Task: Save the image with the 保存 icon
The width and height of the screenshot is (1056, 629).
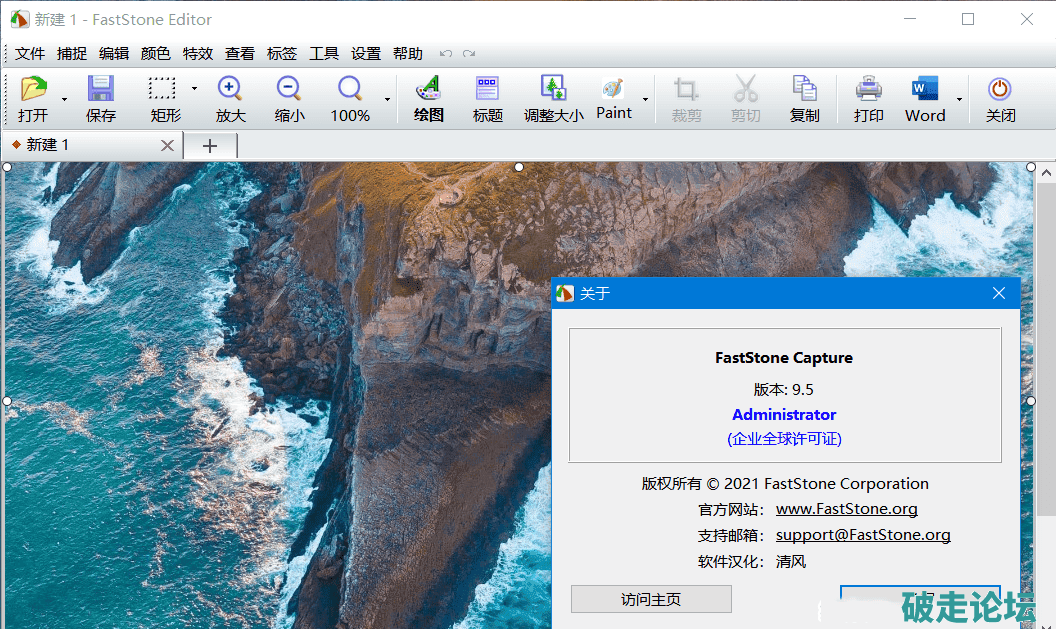Action: tap(100, 90)
